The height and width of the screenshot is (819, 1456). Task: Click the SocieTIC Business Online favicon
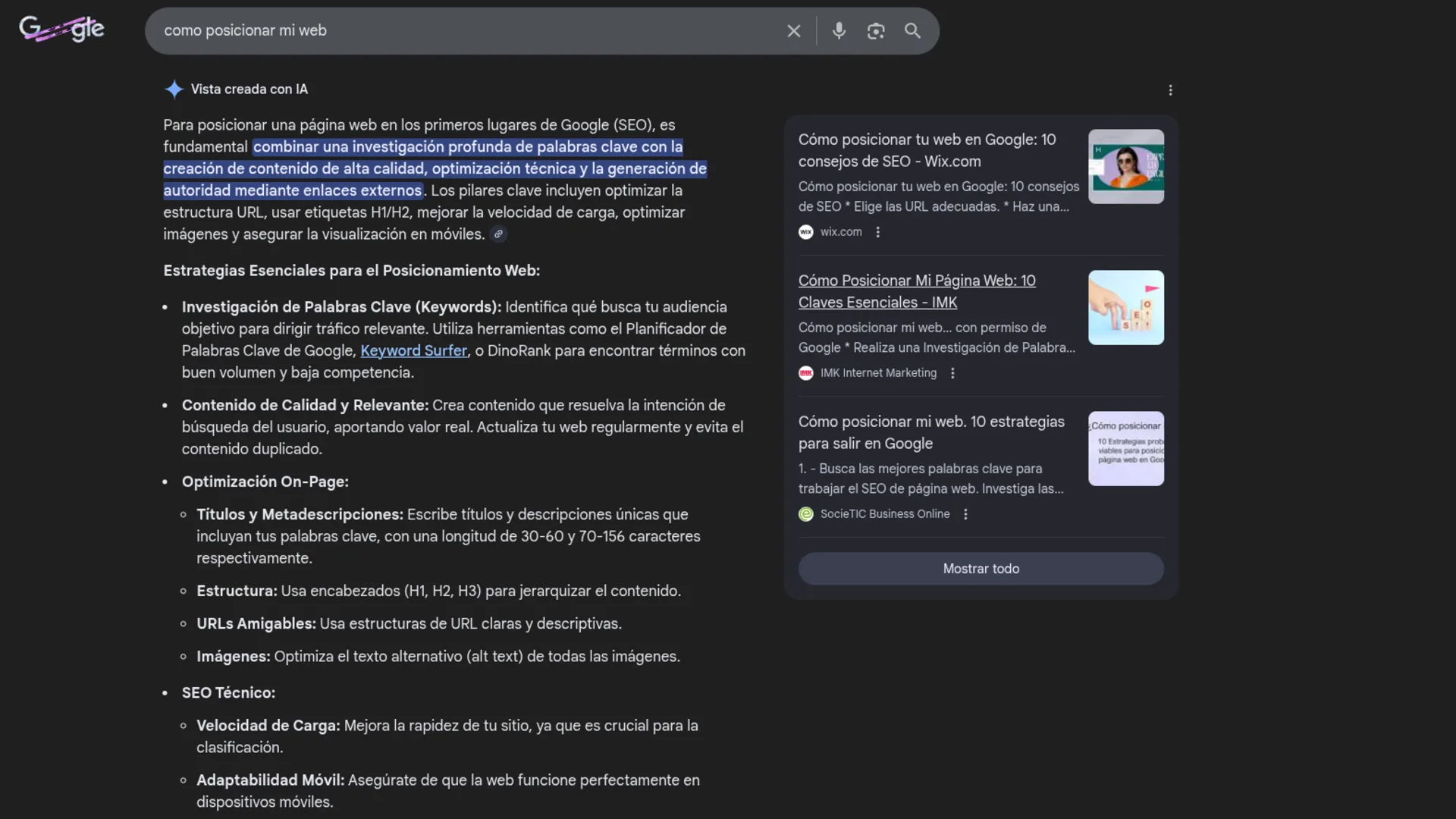coord(805,513)
